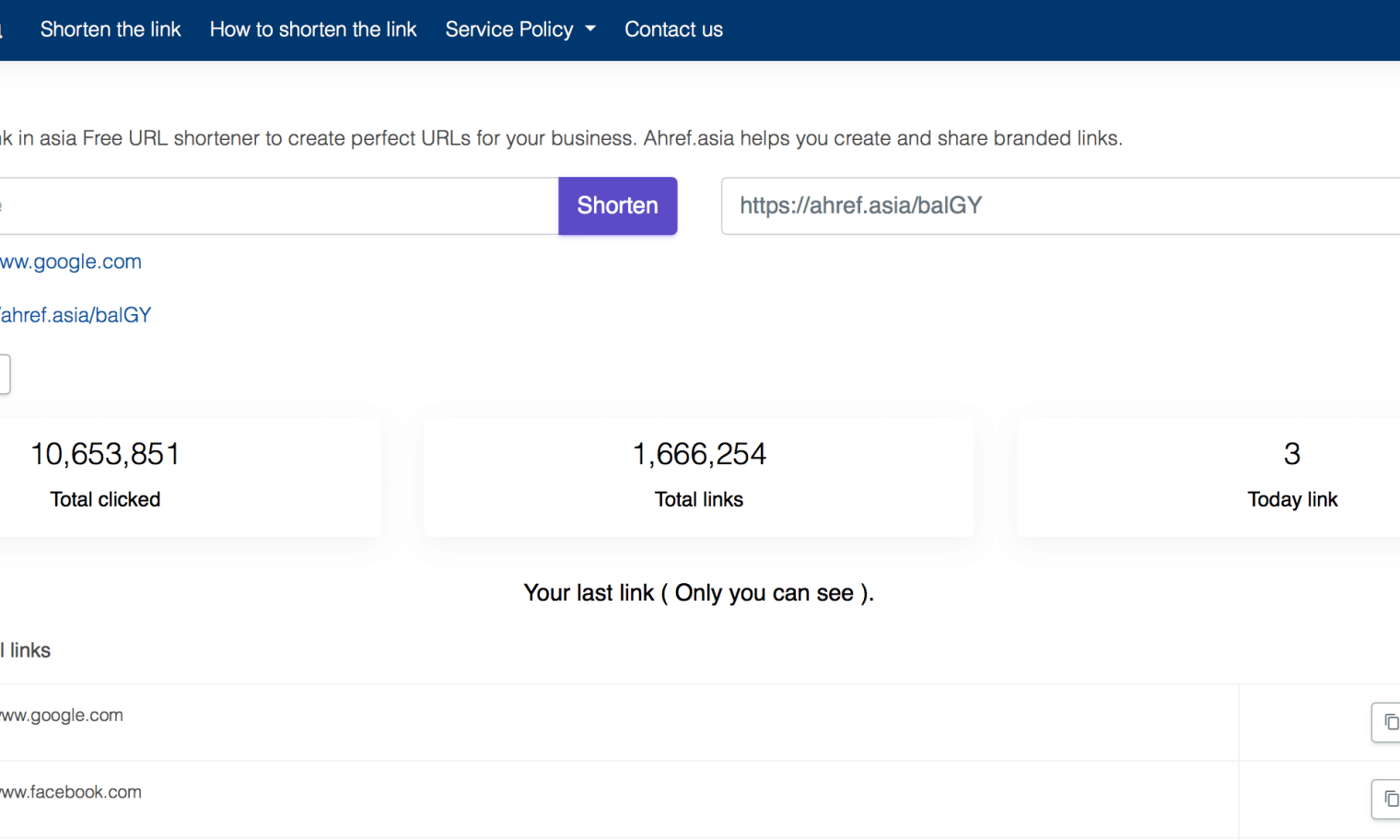
Task: Expand the Service Policy dropdown
Action: 520,29
